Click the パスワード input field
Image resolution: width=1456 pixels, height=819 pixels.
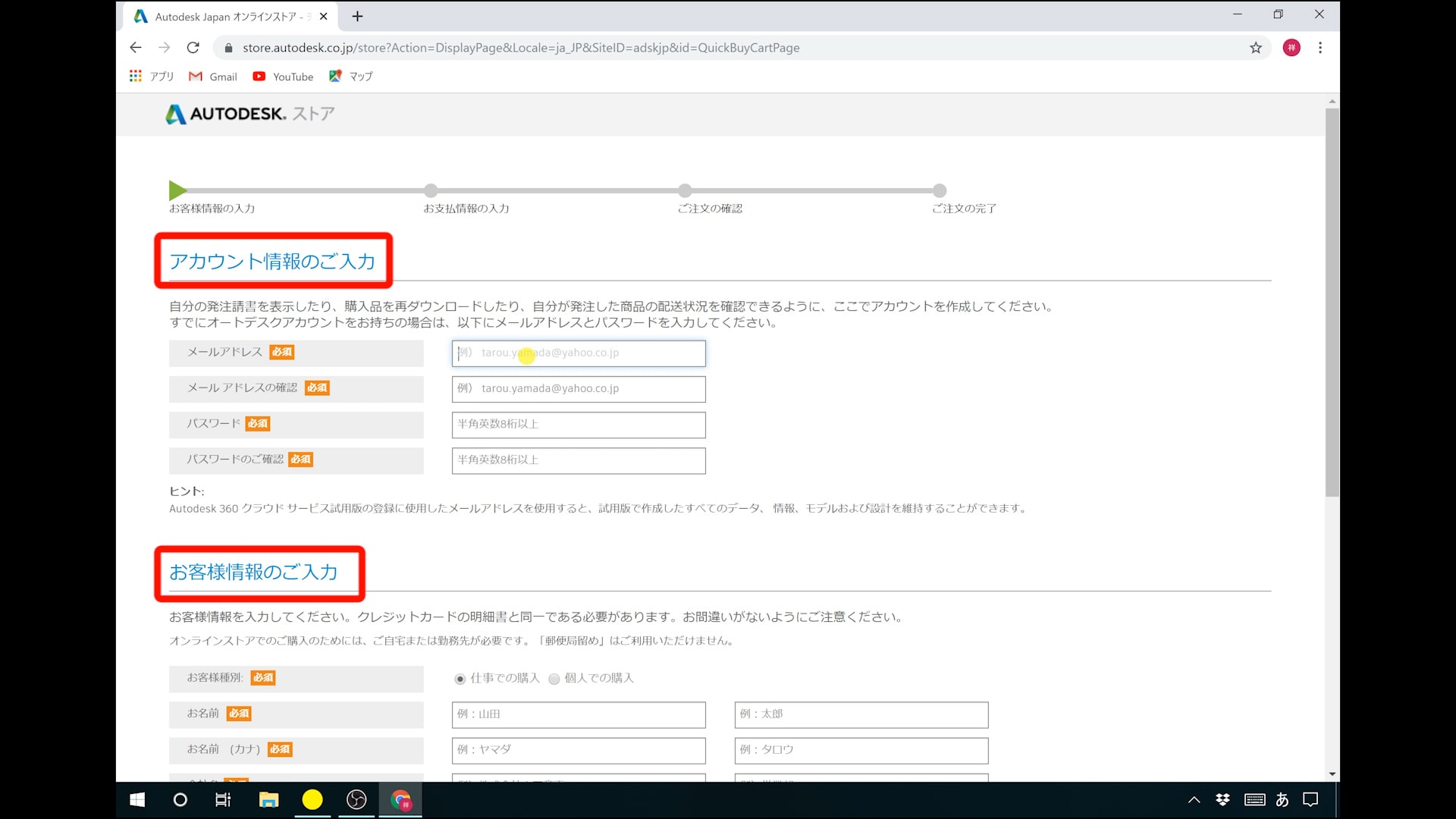tap(579, 425)
